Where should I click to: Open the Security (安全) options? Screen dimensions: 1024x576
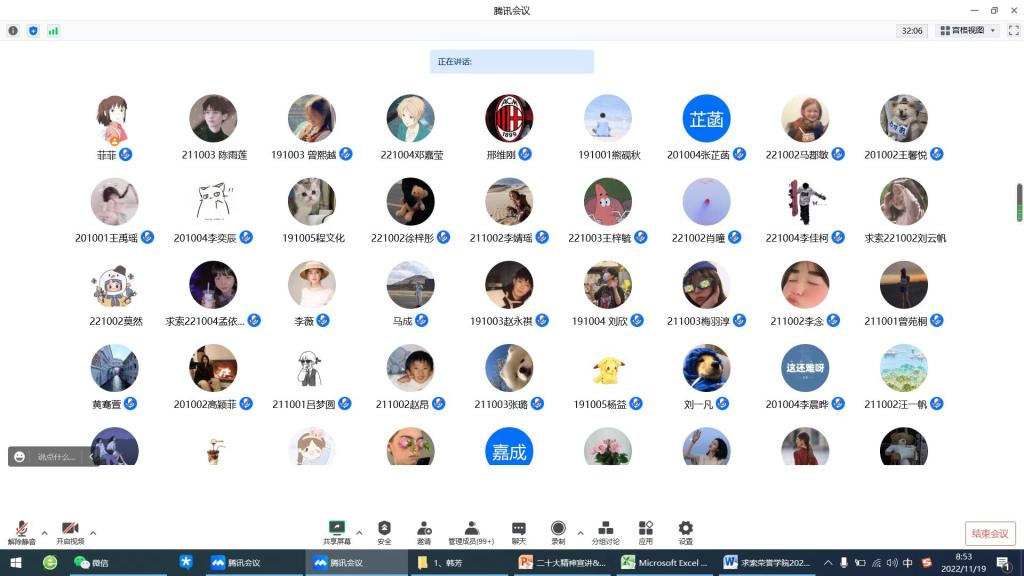[x=384, y=531]
